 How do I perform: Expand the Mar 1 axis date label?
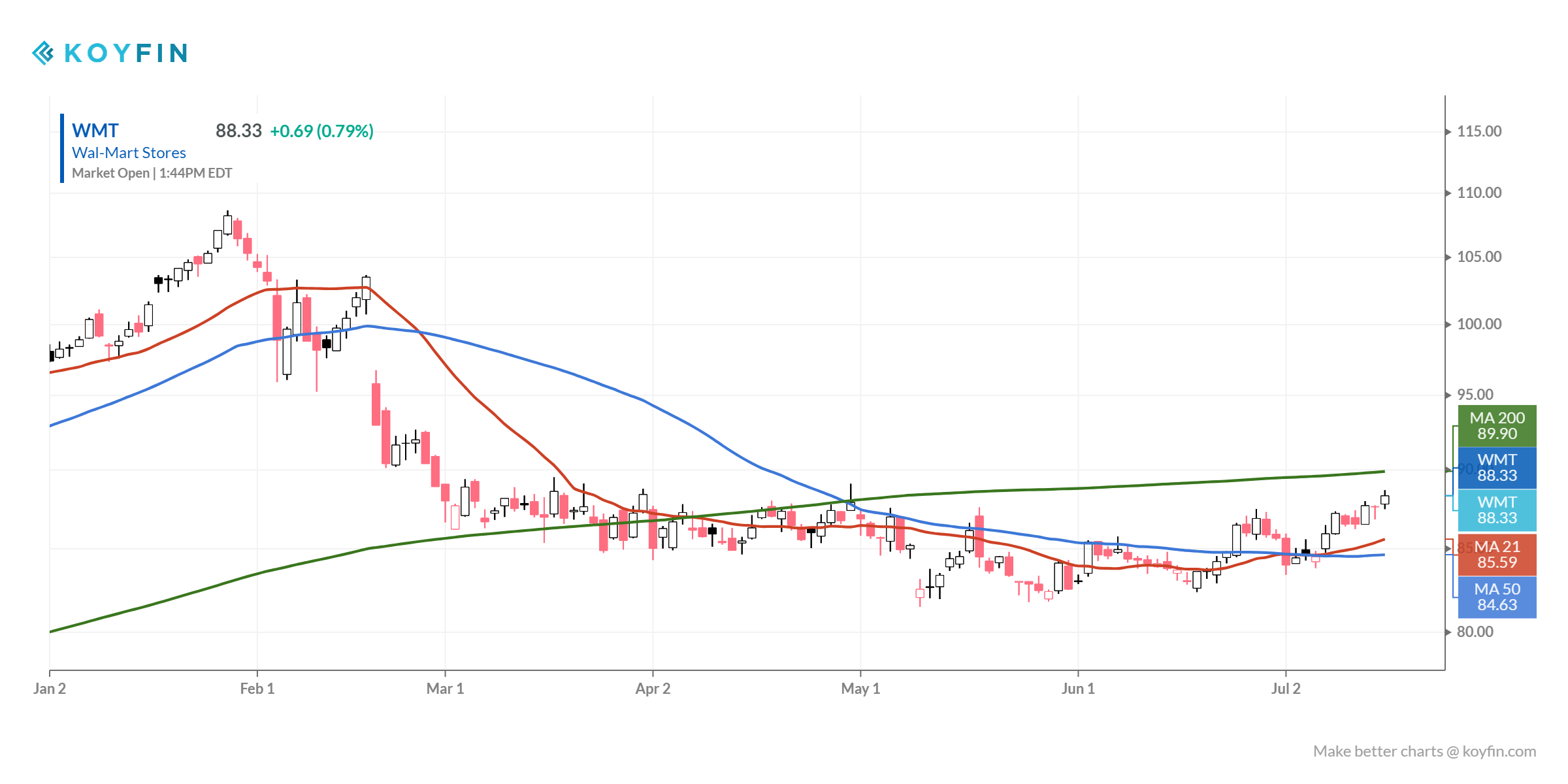click(445, 688)
